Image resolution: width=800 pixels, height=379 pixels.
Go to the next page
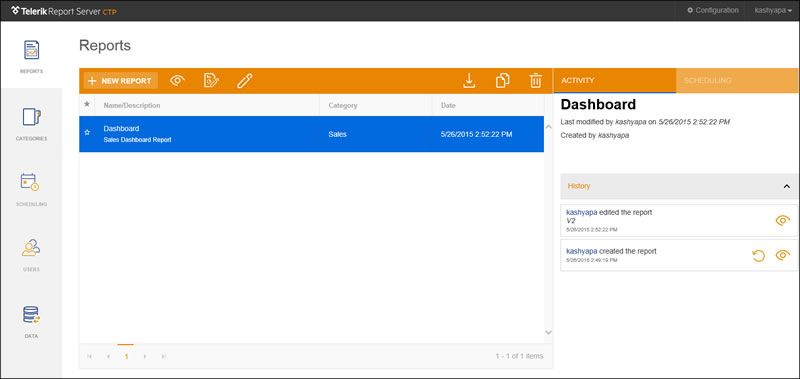(145, 357)
